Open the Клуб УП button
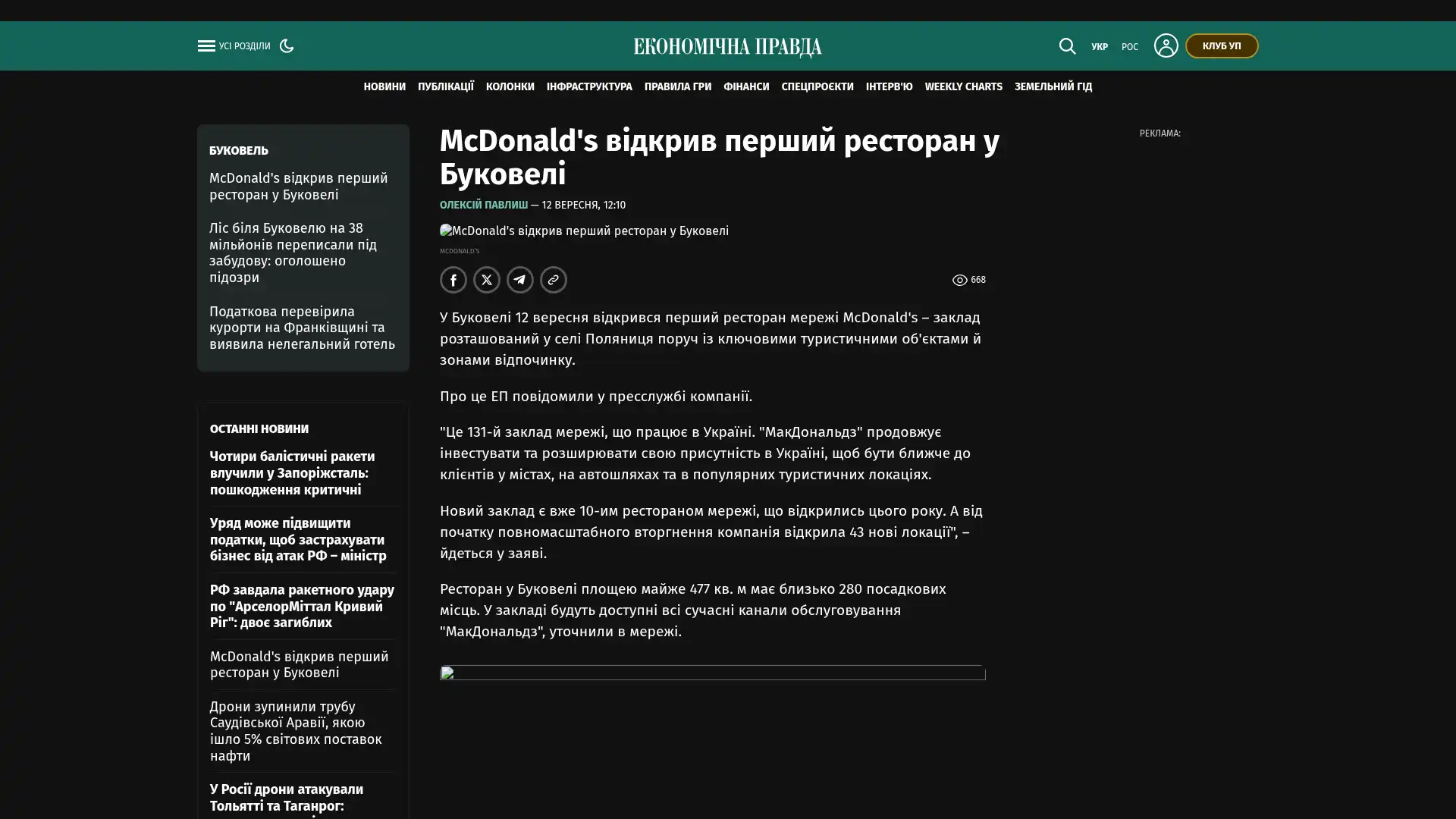Image resolution: width=1456 pixels, height=819 pixels. point(1222,45)
